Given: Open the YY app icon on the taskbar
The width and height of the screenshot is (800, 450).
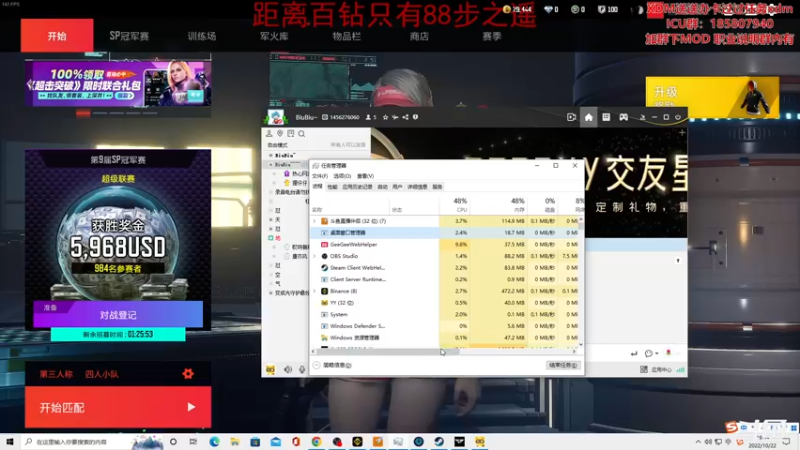Looking at the screenshot, I should click(x=480, y=442).
